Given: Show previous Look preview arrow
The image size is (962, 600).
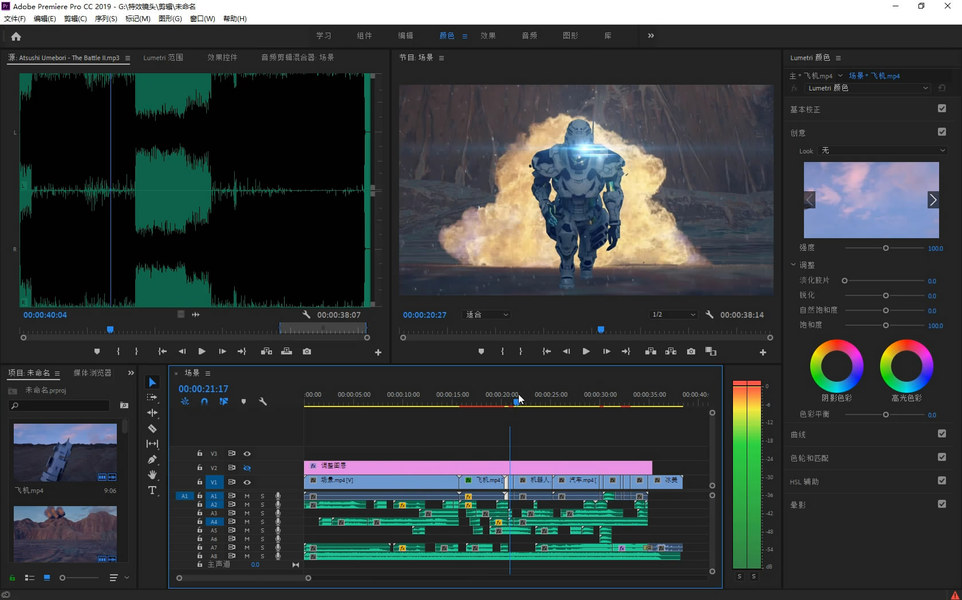Looking at the screenshot, I should coord(810,200).
